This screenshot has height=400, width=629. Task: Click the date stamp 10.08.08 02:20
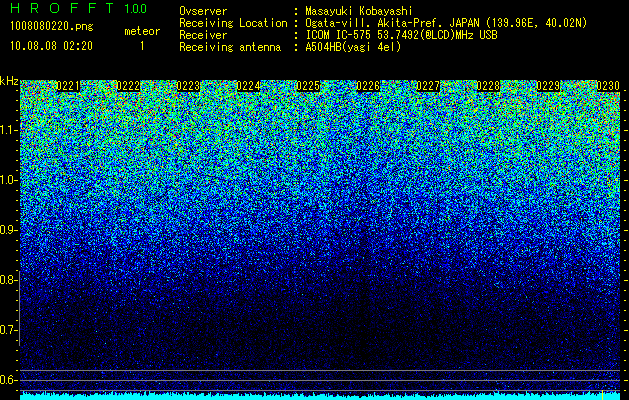click(x=51, y=46)
